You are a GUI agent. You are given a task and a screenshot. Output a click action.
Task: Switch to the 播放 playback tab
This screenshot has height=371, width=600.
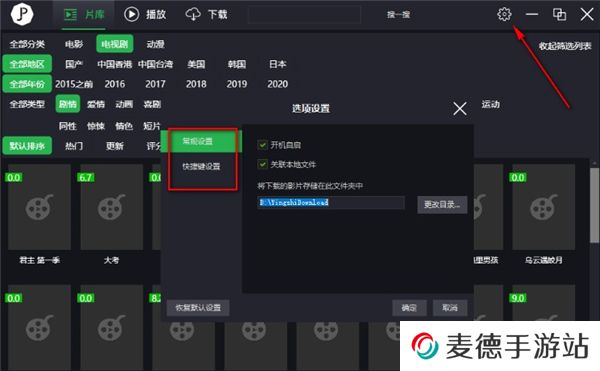[145, 15]
